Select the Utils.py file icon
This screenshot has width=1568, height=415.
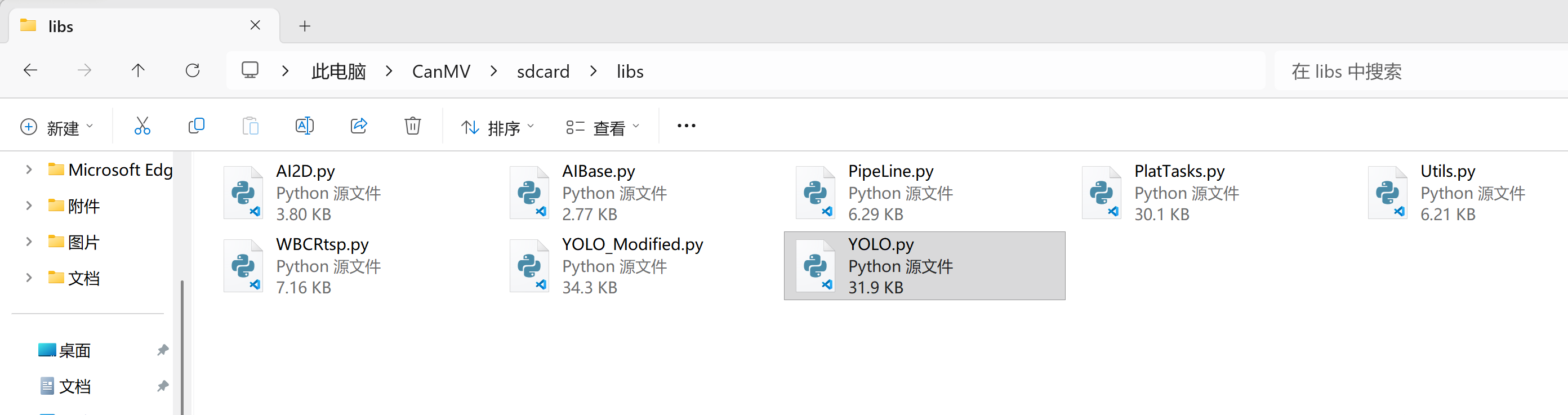click(1388, 192)
